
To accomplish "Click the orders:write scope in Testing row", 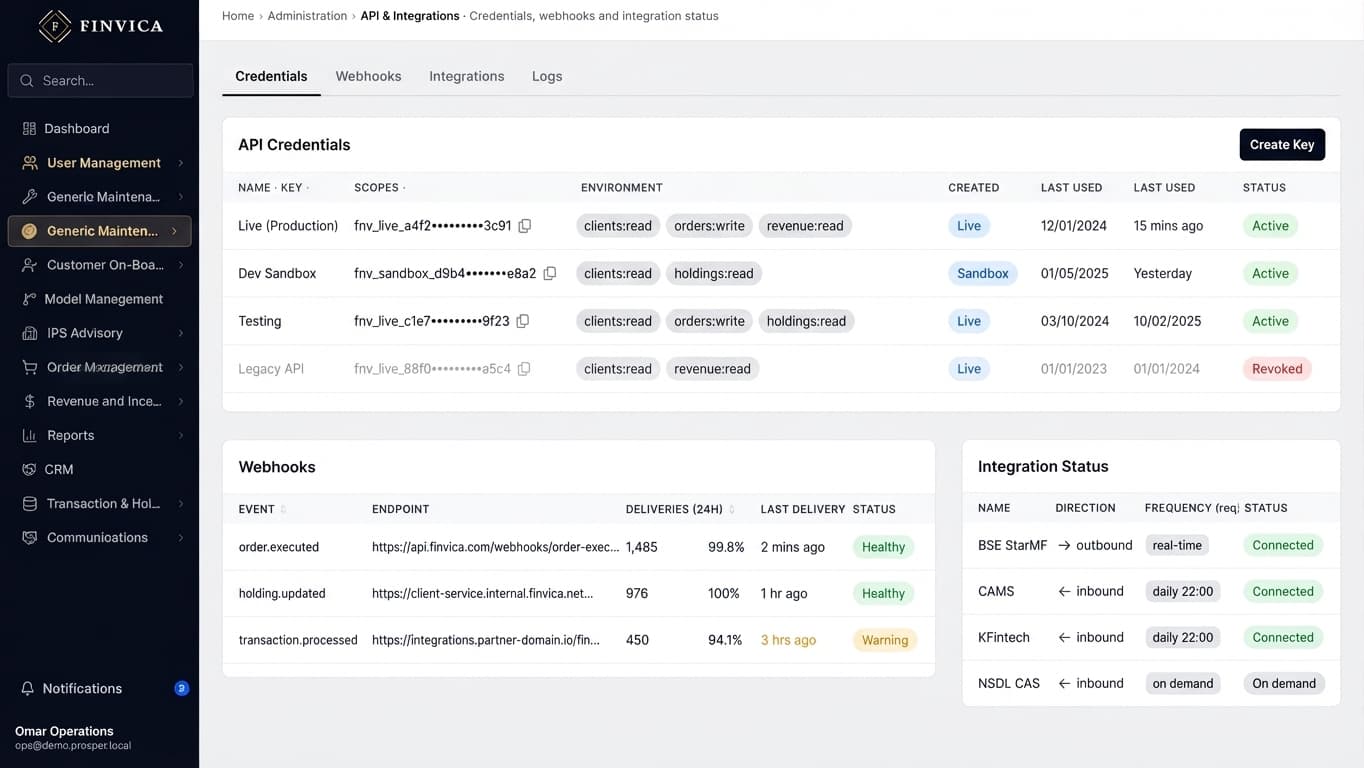I will 709,321.
